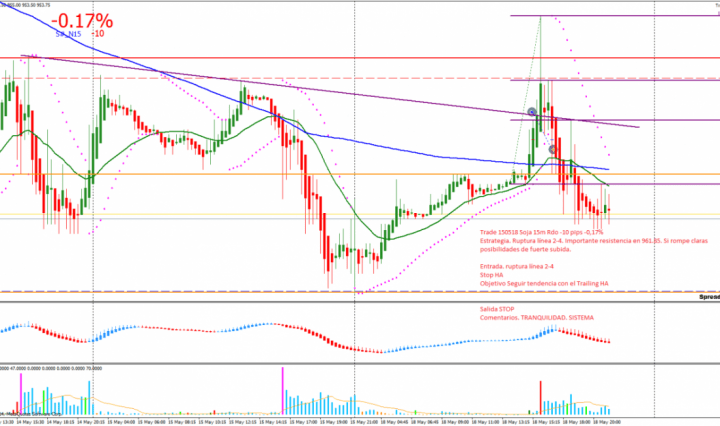Select the blue S#_N15 symbol label
This screenshot has height=426, width=720.
[x=68, y=33]
